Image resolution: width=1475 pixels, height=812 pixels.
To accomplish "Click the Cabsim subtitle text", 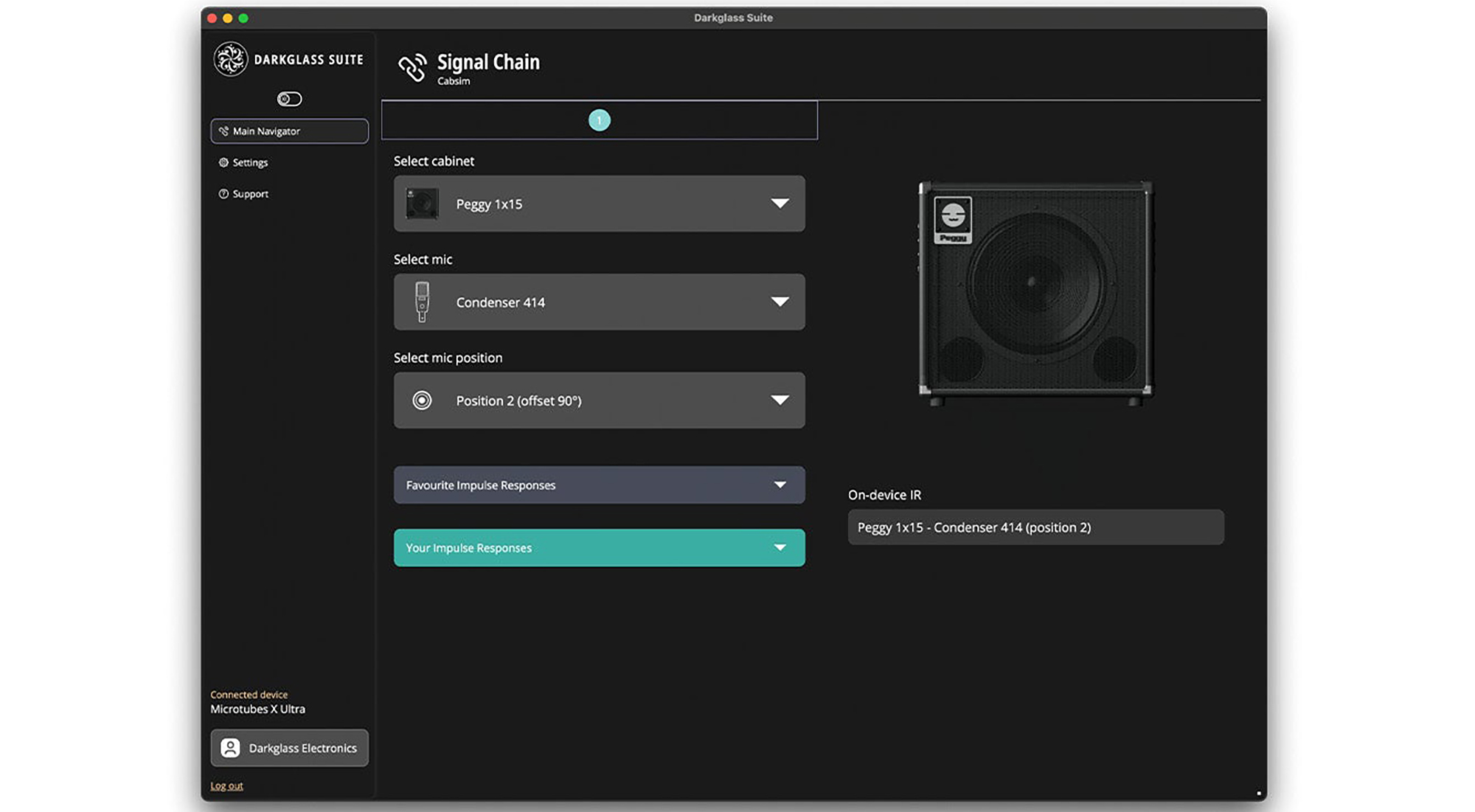I will [x=454, y=81].
